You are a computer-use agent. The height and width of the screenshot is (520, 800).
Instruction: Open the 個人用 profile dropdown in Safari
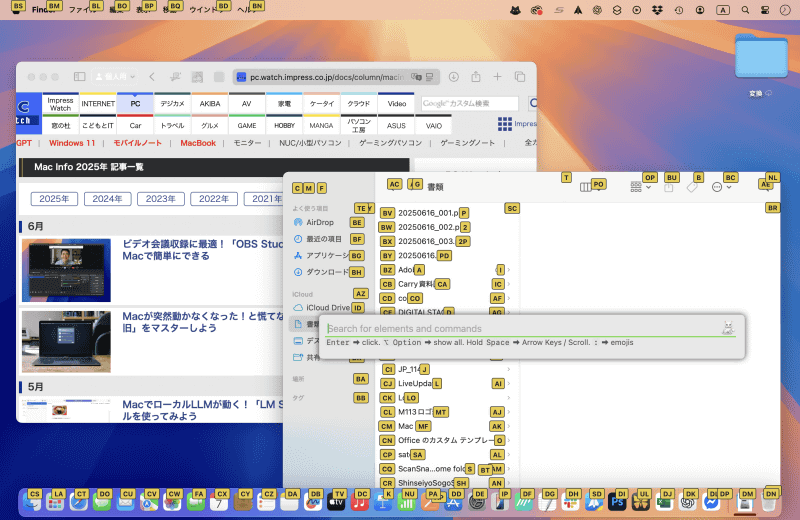(x=116, y=77)
